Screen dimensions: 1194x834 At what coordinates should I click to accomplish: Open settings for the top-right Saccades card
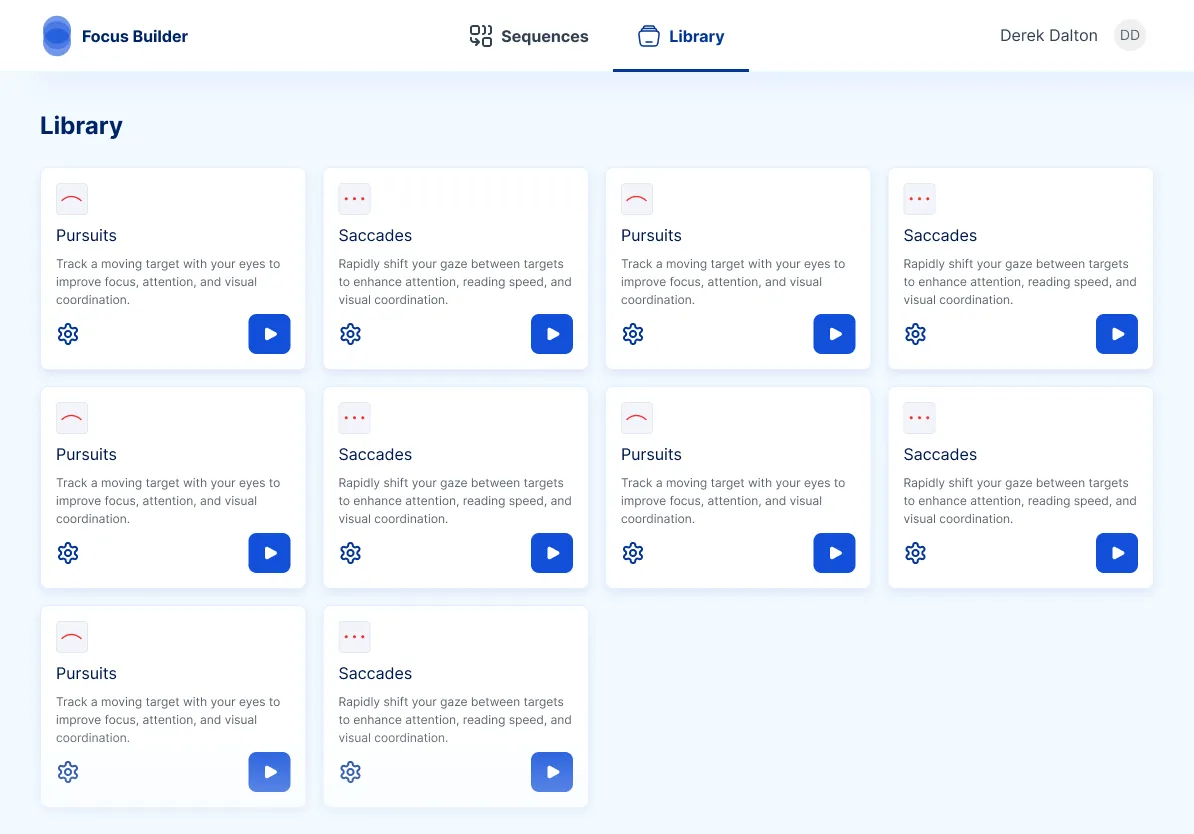(x=915, y=333)
